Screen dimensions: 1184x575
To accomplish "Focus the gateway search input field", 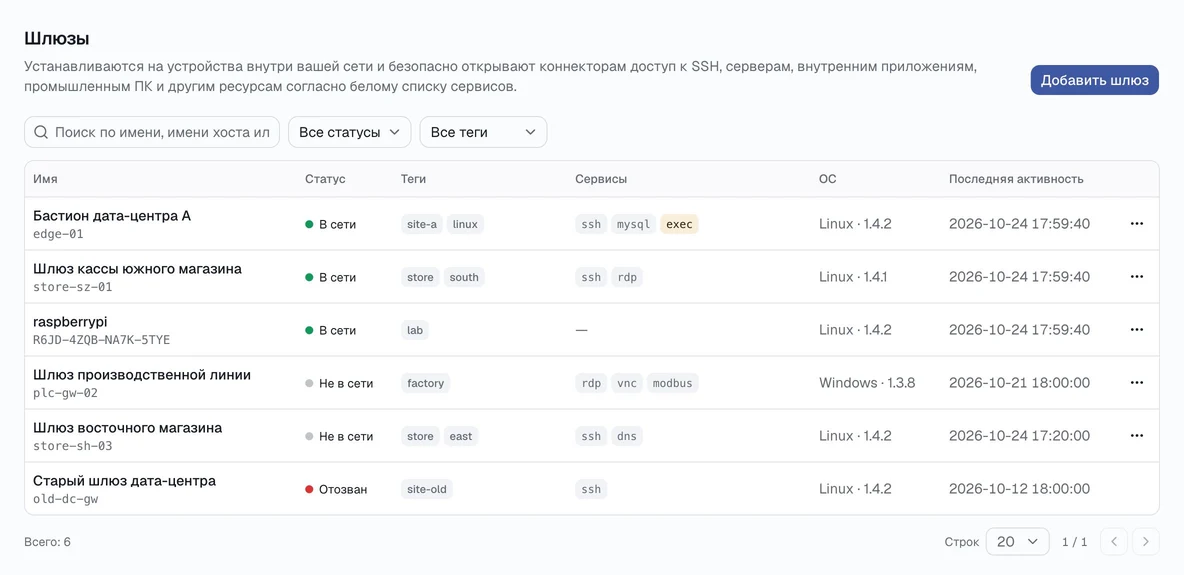I will click(152, 132).
